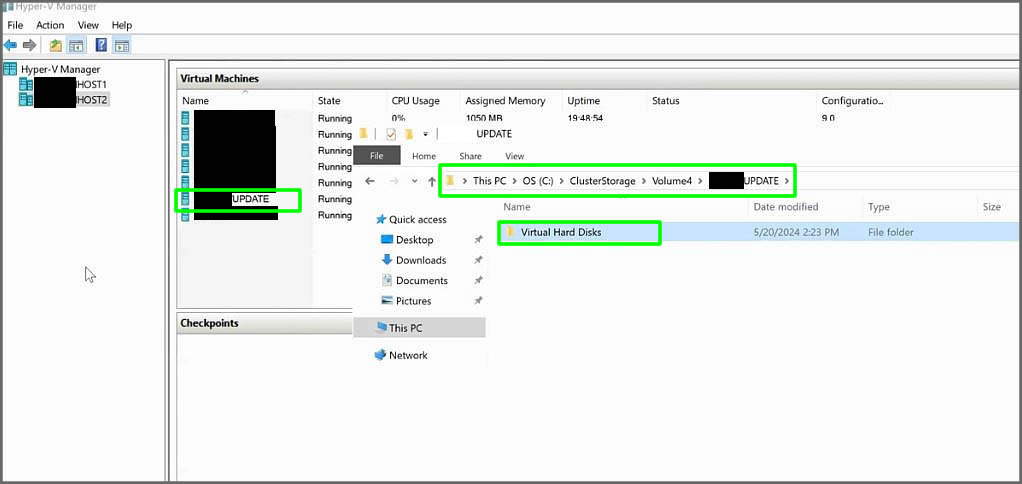
Task: Open the Action menu in Hyper-V Manager
Action: pos(50,25)
